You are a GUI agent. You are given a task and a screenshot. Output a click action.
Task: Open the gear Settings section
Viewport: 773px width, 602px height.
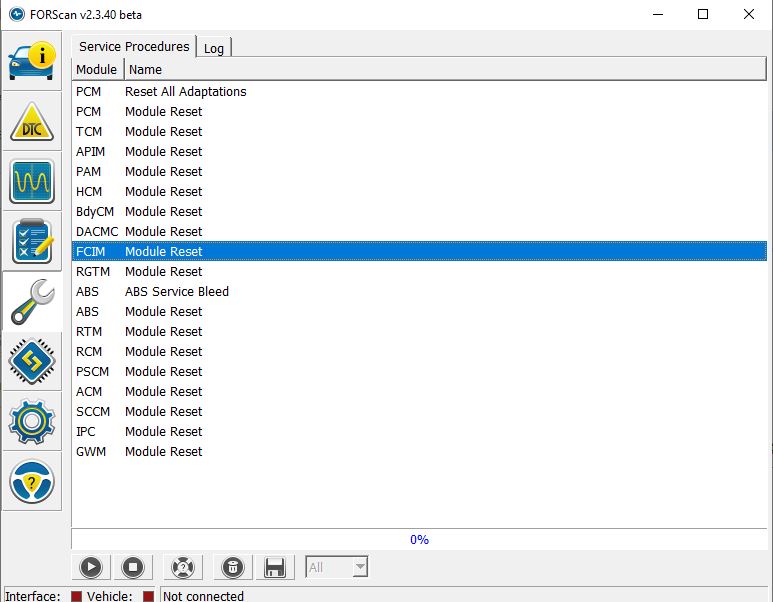[32, 421]
